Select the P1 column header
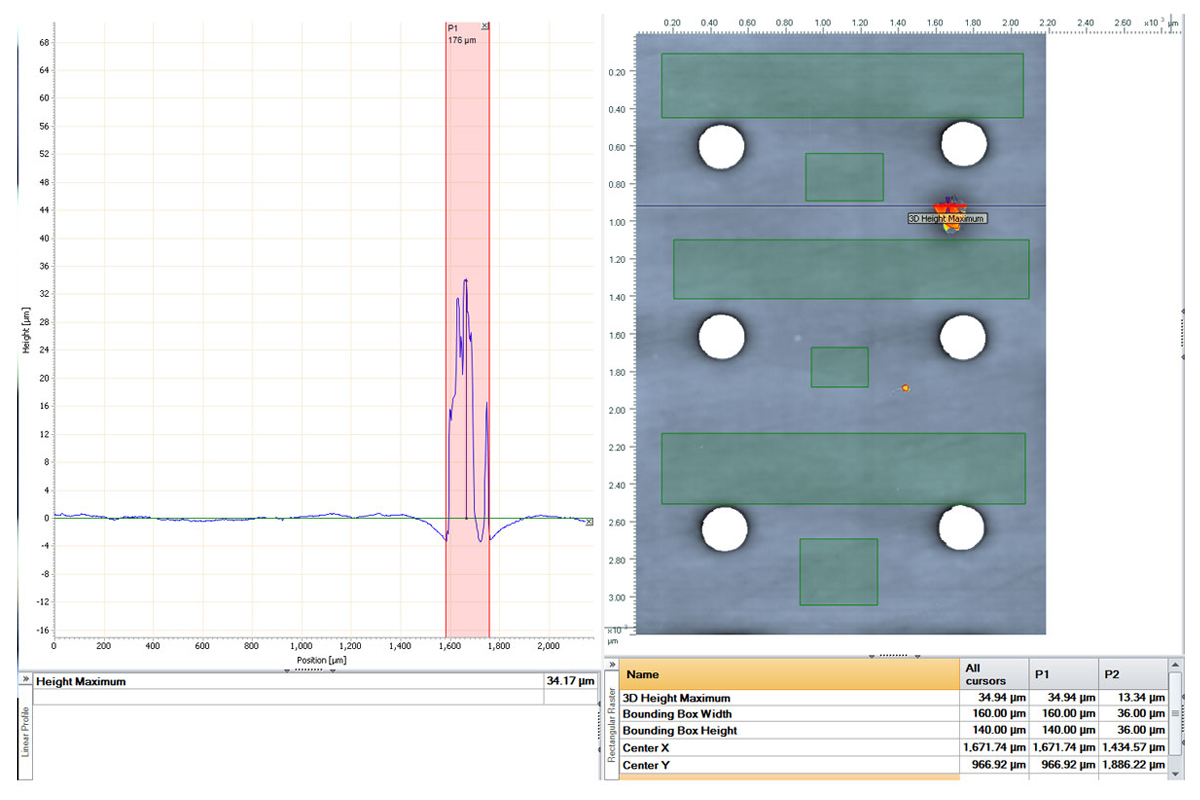This screenshot has width=1200, height=800. click(1061, 674)
